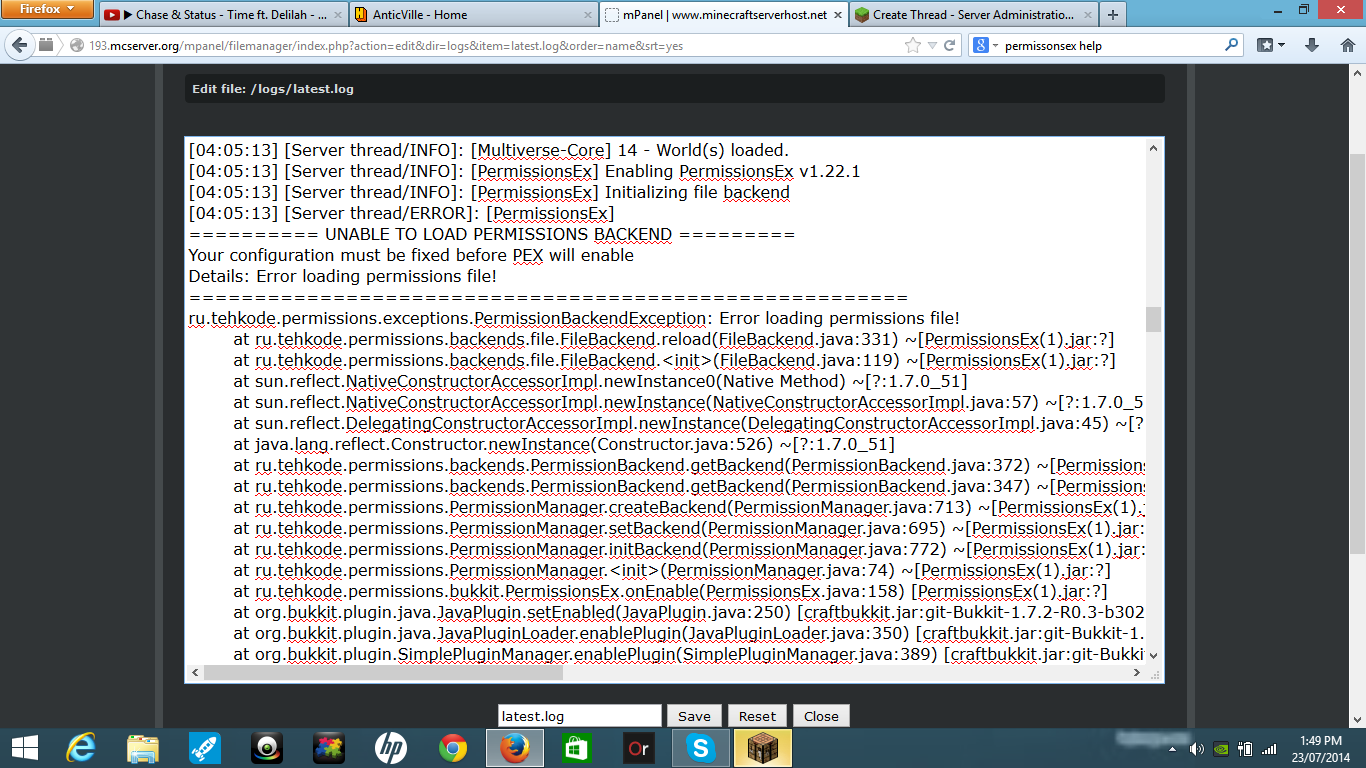Click the log editor scroll up arrow
The height and width of the screenshot is (768, 1366).
(x=1153, y=148)
